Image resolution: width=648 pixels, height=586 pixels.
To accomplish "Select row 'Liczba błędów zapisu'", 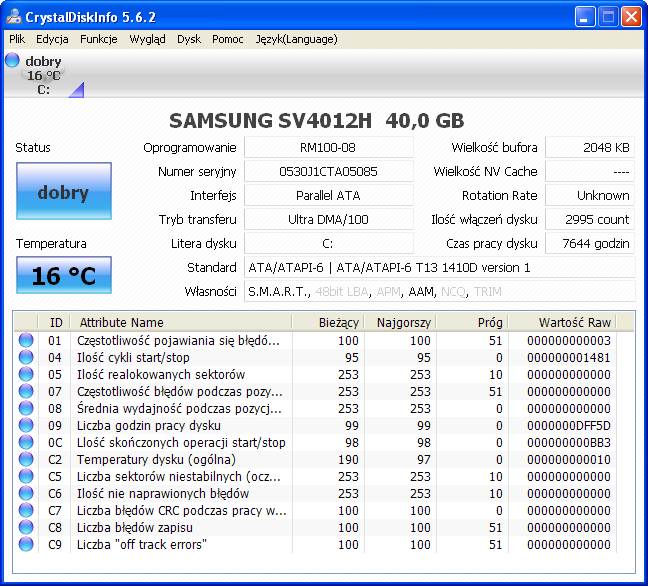I will click(x=315, y=527).
